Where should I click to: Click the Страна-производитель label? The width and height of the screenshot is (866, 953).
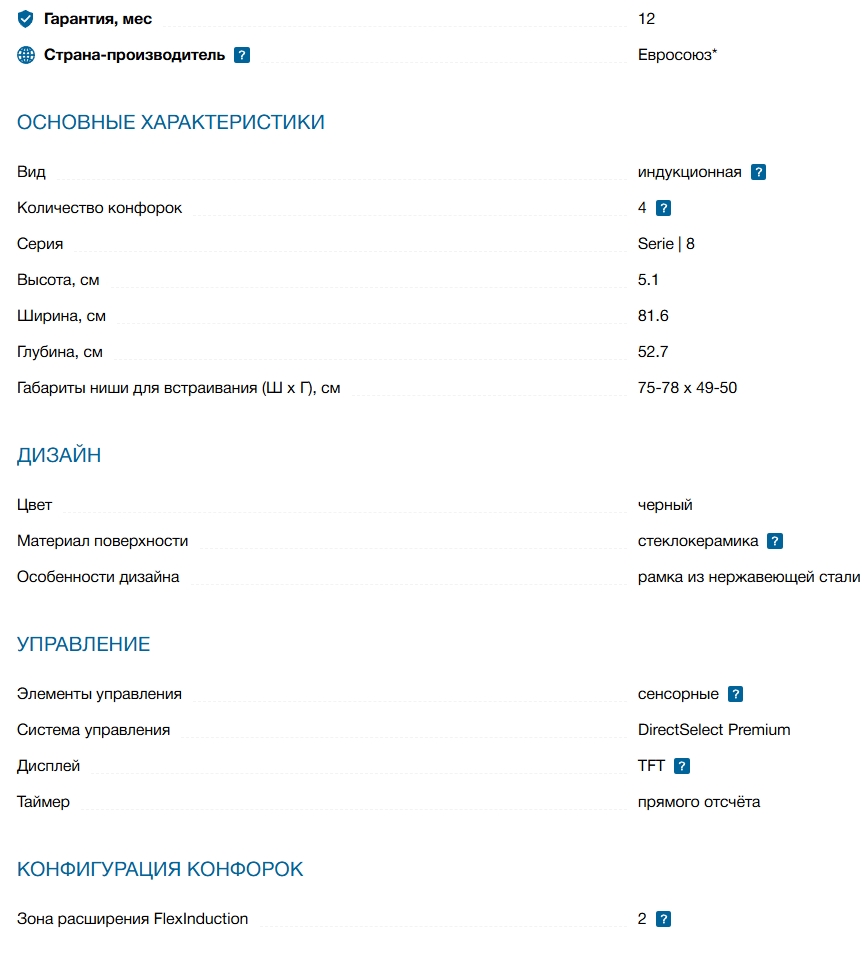pyautogui.click(x=134, y=55)
